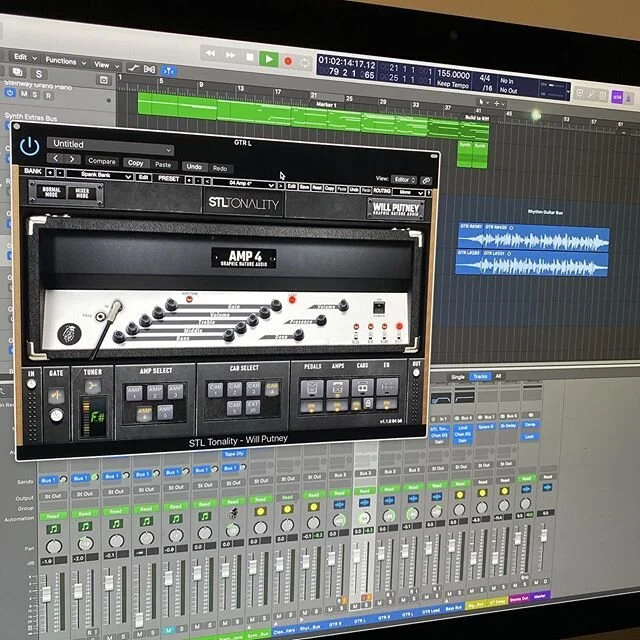This screenshot has width=640, height=640.
Task: Select the All tab in mixer
Action: 498,376
